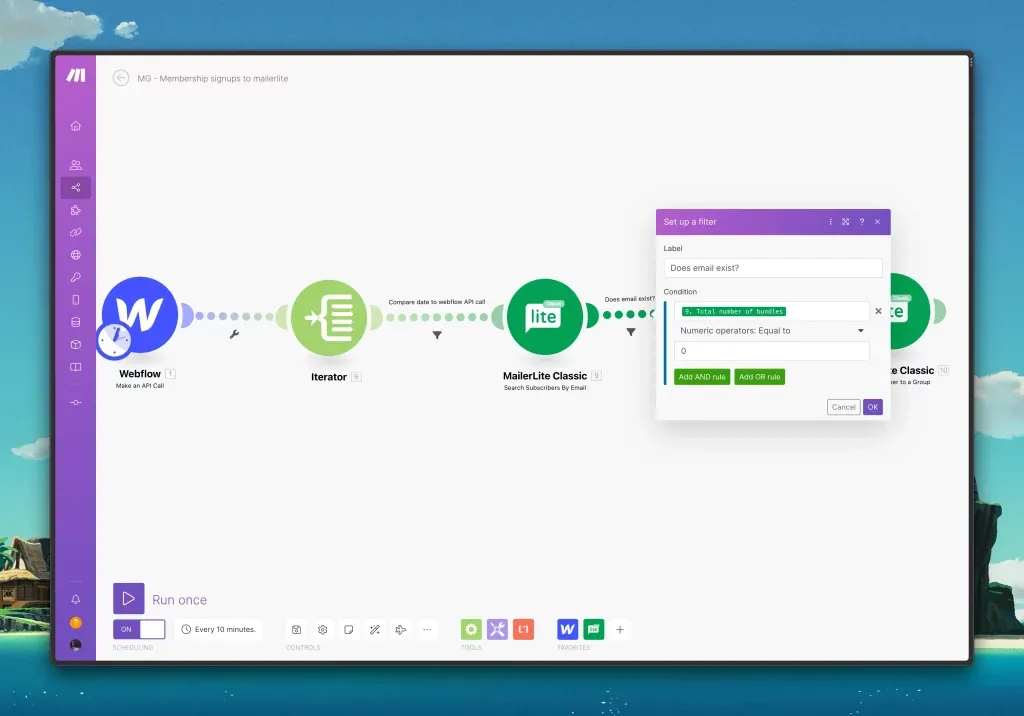Open filter funnel under Compare date route
This screenshot has height=716, width=1024.
pyautogui.click(x=437, y=335)
